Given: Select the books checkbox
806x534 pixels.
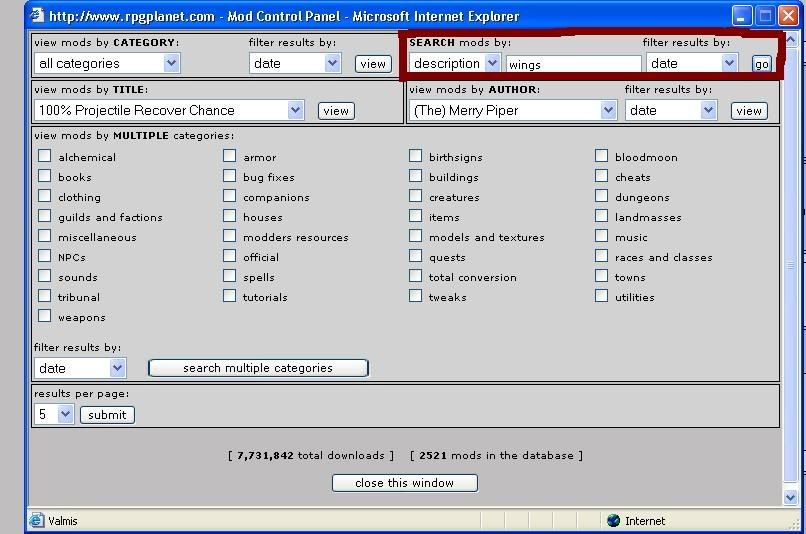Looking at the screenshot, I should pyautogui.click(x=45, y=176).
